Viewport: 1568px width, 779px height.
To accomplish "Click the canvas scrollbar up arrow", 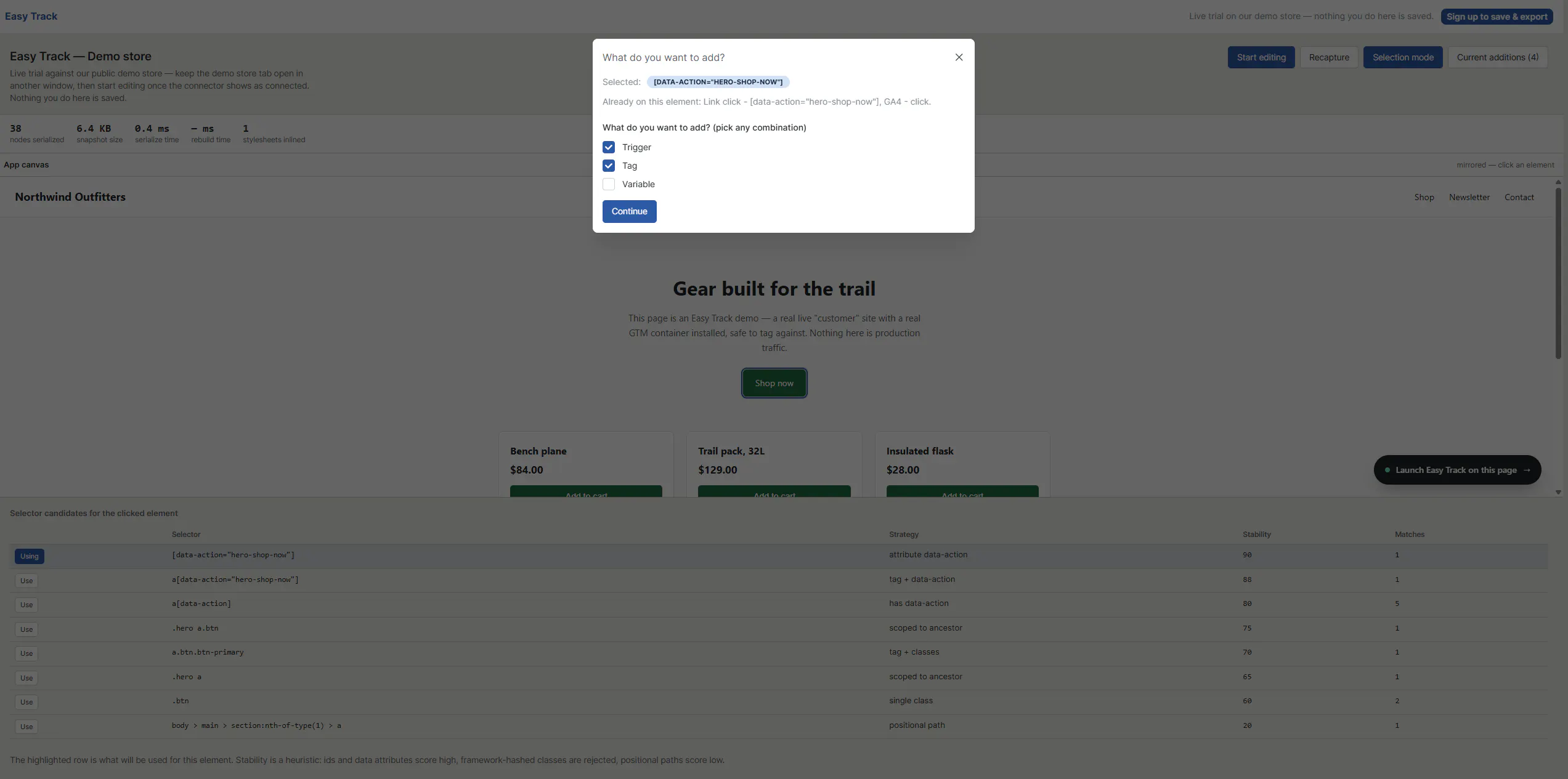I will pyautogui.click(x=1558, y=182).
